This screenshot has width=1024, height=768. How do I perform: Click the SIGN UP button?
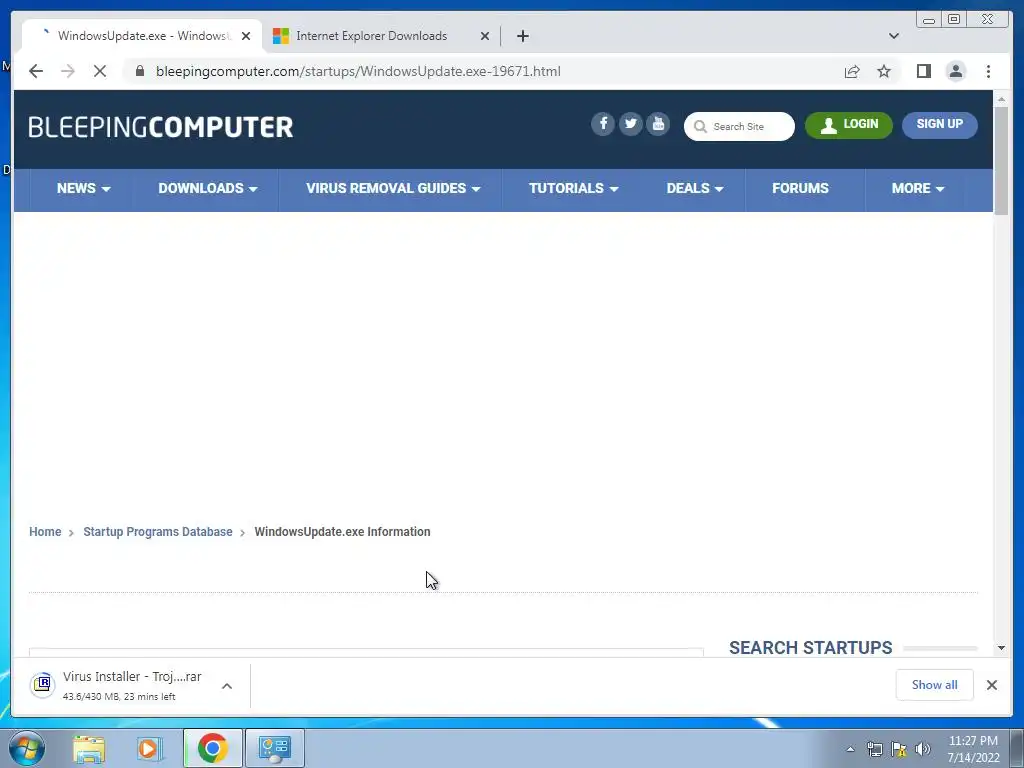click(939, 125)
